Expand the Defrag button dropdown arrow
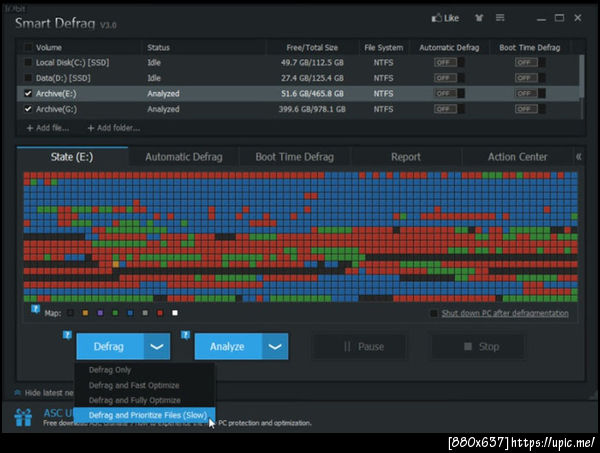This screenshot has height=453, width=600. coord(157,346)
